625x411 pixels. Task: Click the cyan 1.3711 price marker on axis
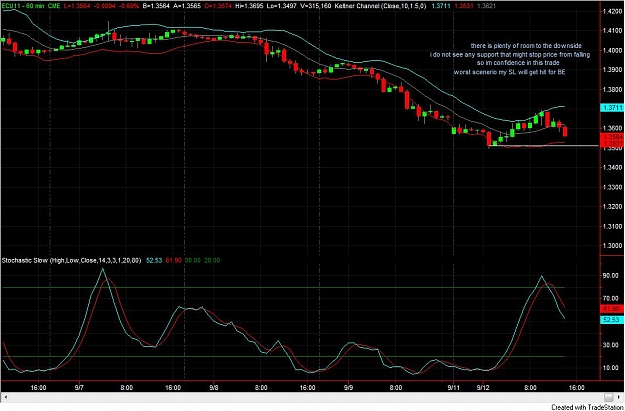coord(613,108)
